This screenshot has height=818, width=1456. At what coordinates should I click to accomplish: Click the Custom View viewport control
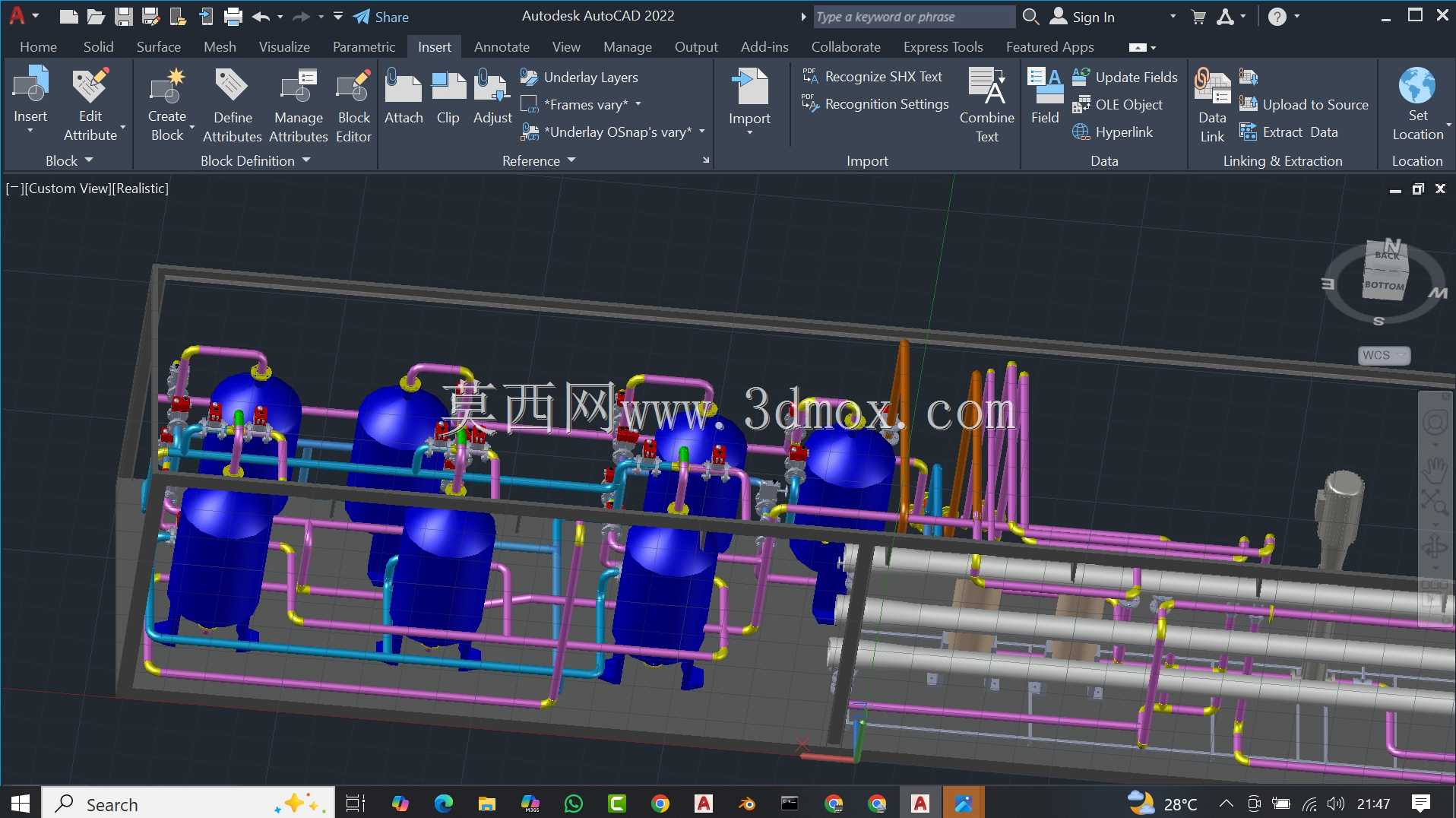point(68,188)
